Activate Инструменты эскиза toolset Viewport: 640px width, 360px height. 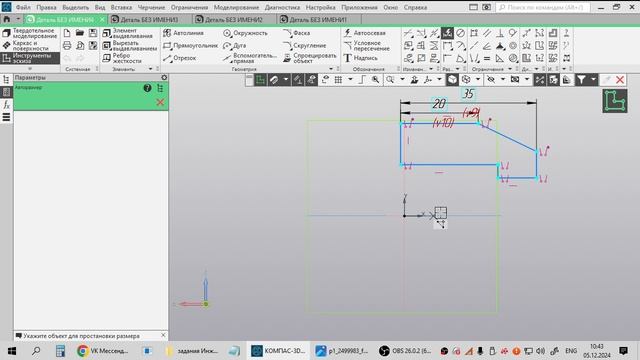tap(30, 58)
